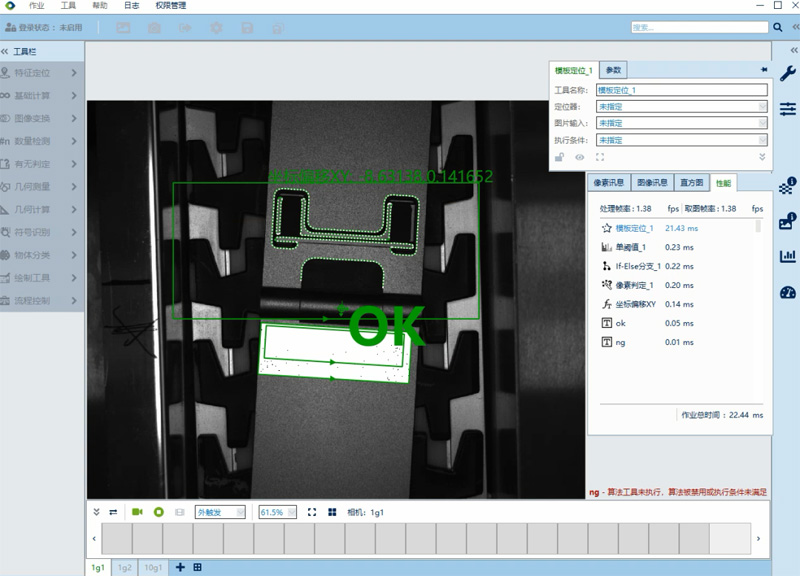Click the magnifier search icon

[x=778, y=27]
